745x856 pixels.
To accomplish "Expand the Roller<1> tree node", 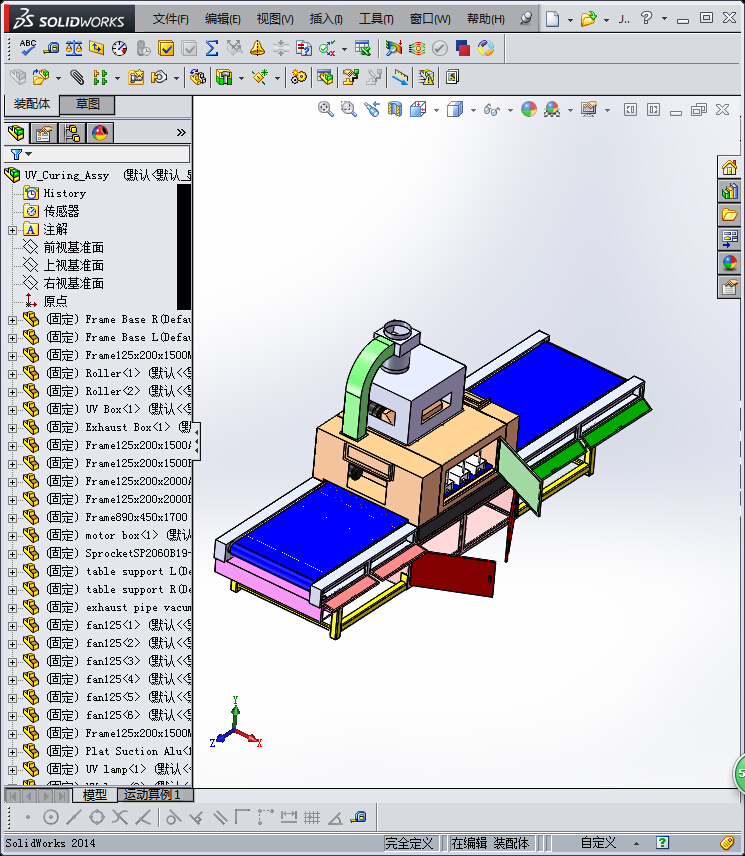I will [12, 374].
